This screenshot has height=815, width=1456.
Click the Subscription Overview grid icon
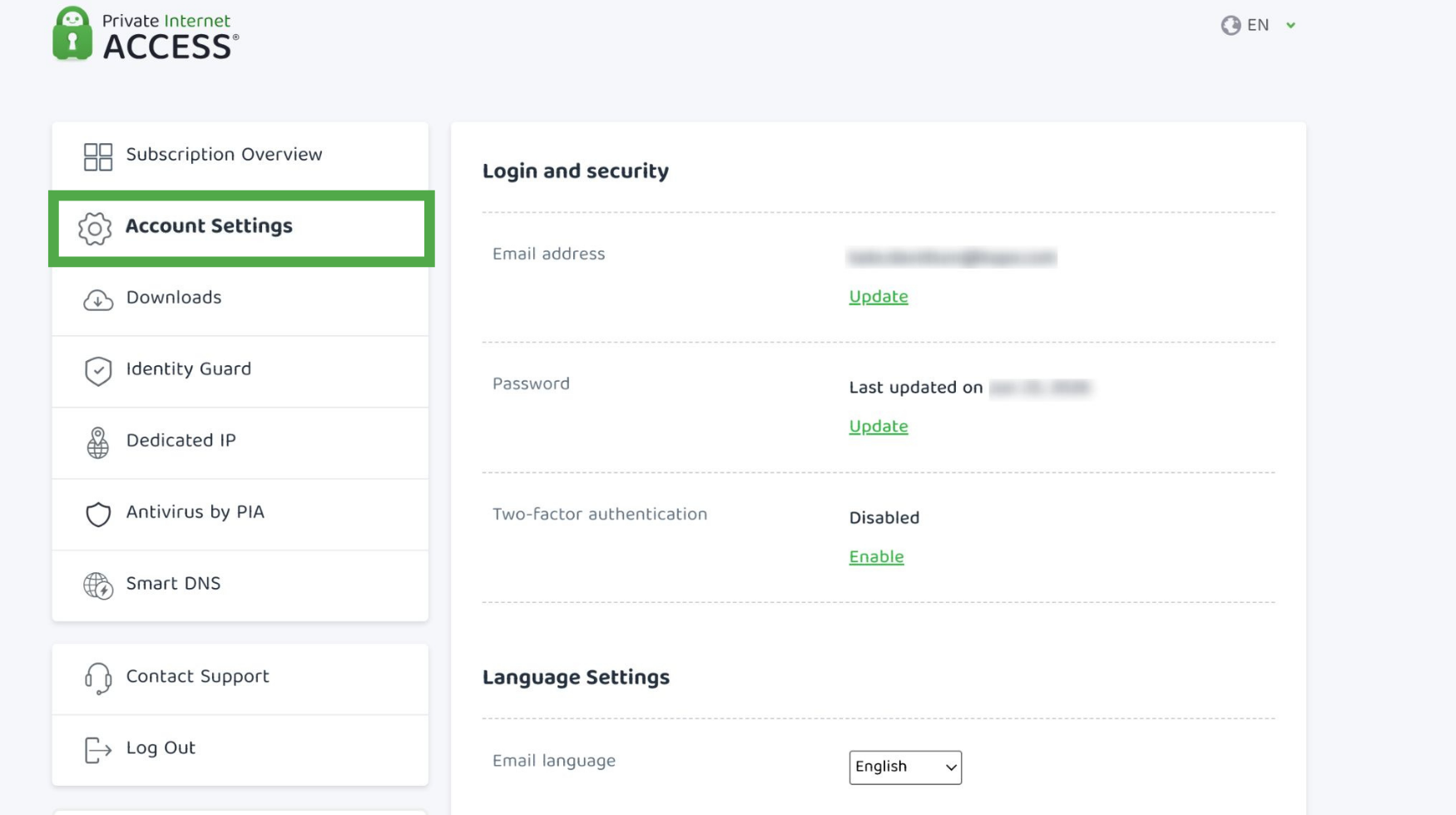(x=98, y=156)
